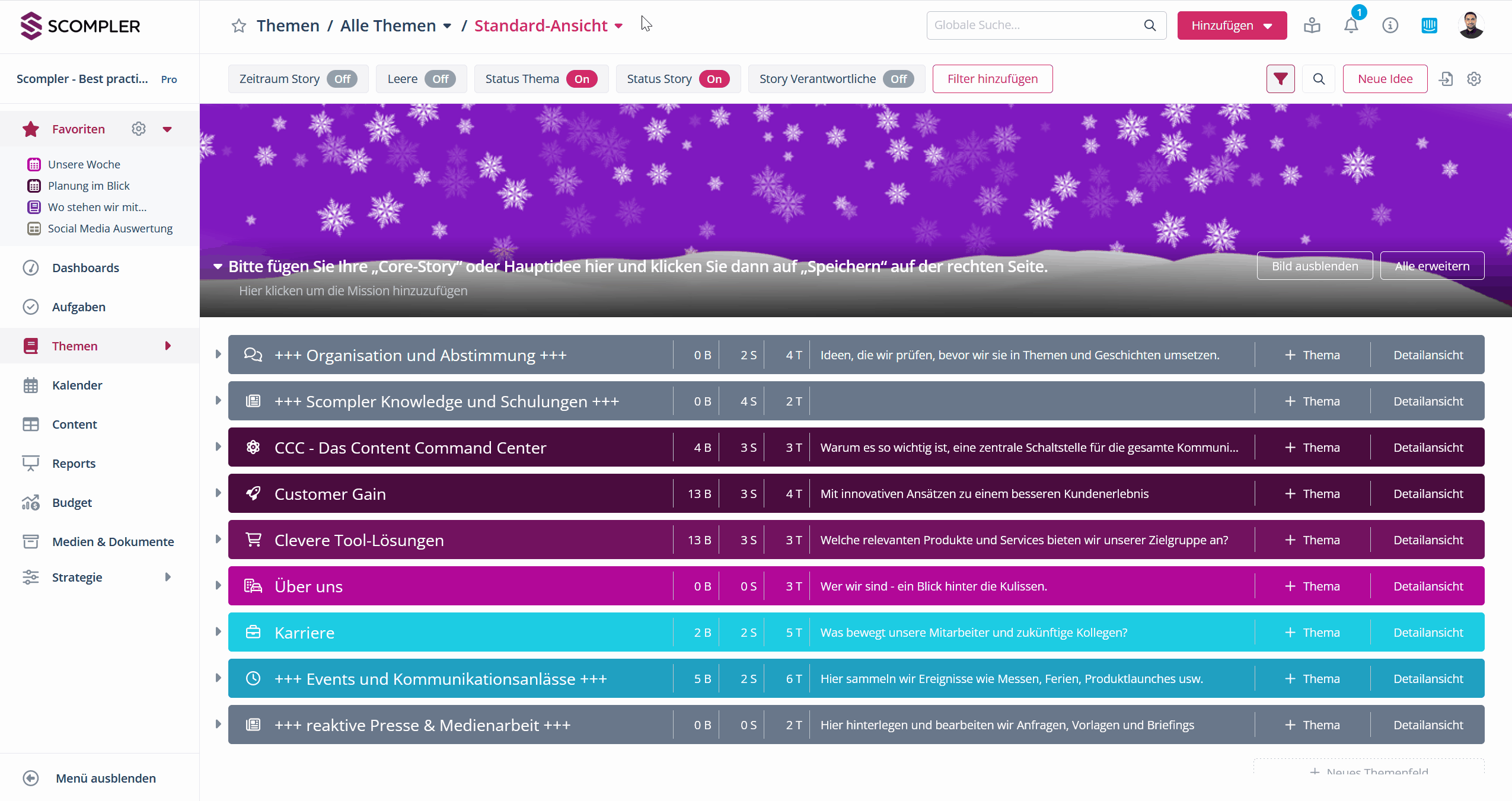Disable Status Thema filter toggle

click(x=582, y=79)
